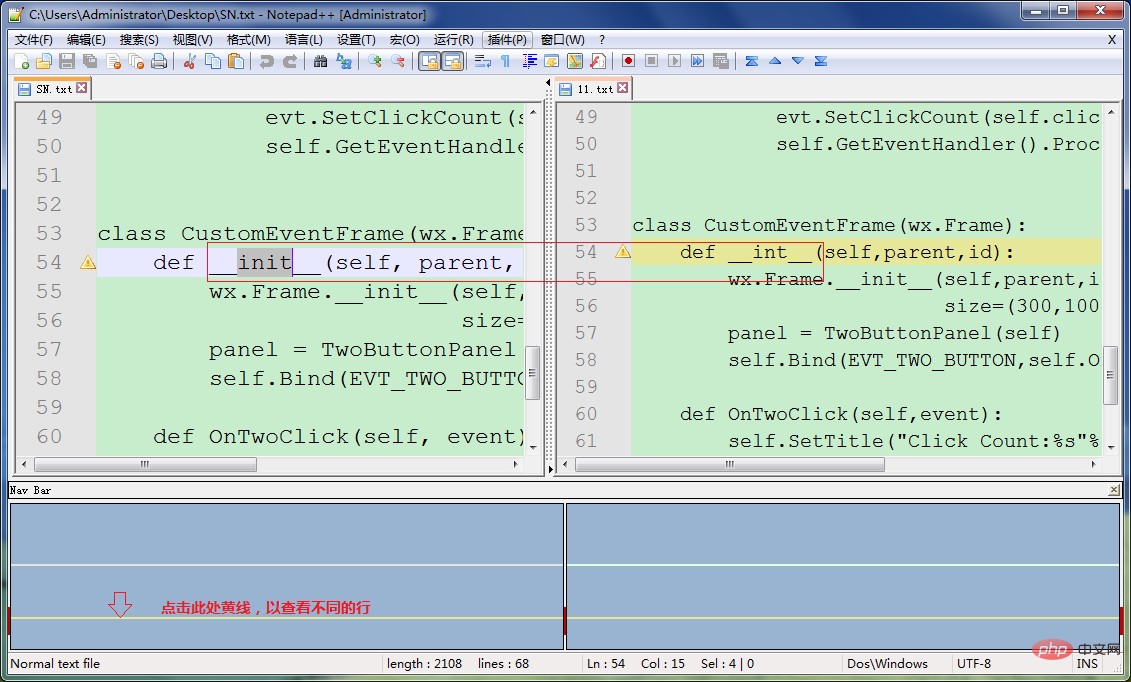Click the left pane horizontal scrollbar thumb
1131x682 pixels.
[x=145, y=465]
